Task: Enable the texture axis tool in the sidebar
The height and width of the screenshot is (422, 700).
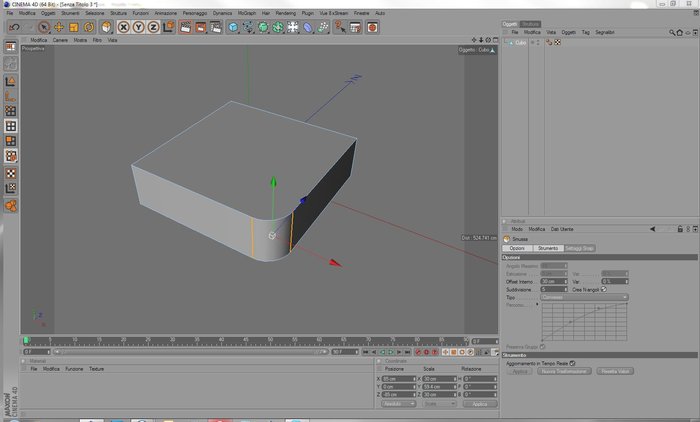Action: (x=11, y=188)
